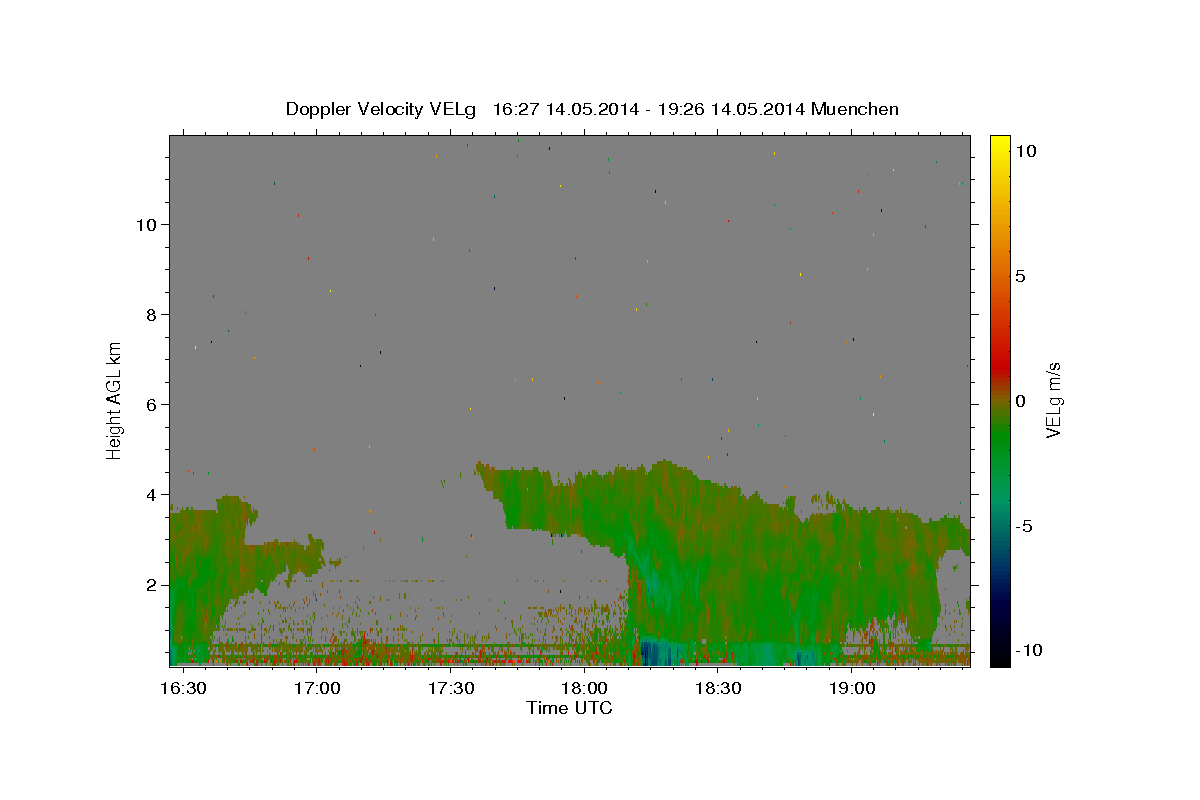
Task: Click the station name 'Muenchen'
Action: tap(856, 109)
